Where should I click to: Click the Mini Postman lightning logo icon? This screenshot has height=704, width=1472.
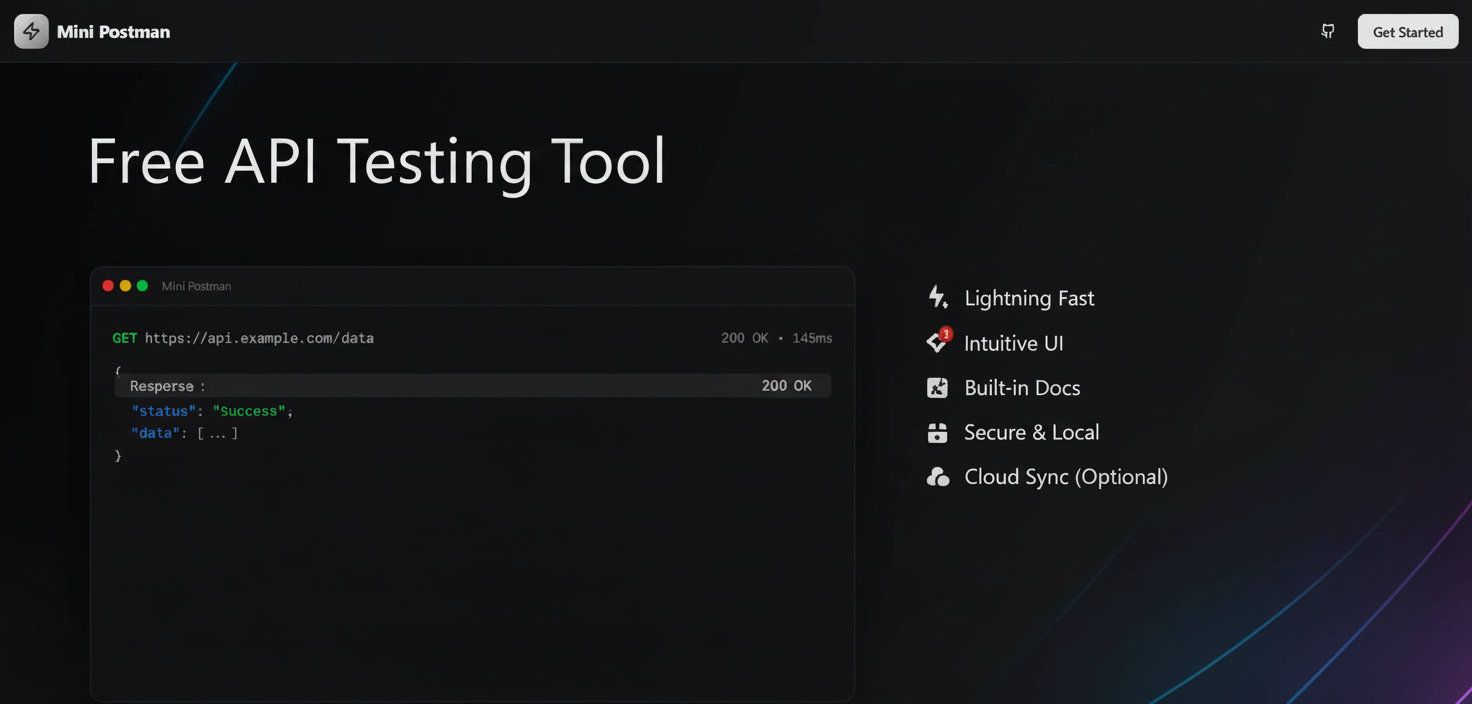(31, 31)
